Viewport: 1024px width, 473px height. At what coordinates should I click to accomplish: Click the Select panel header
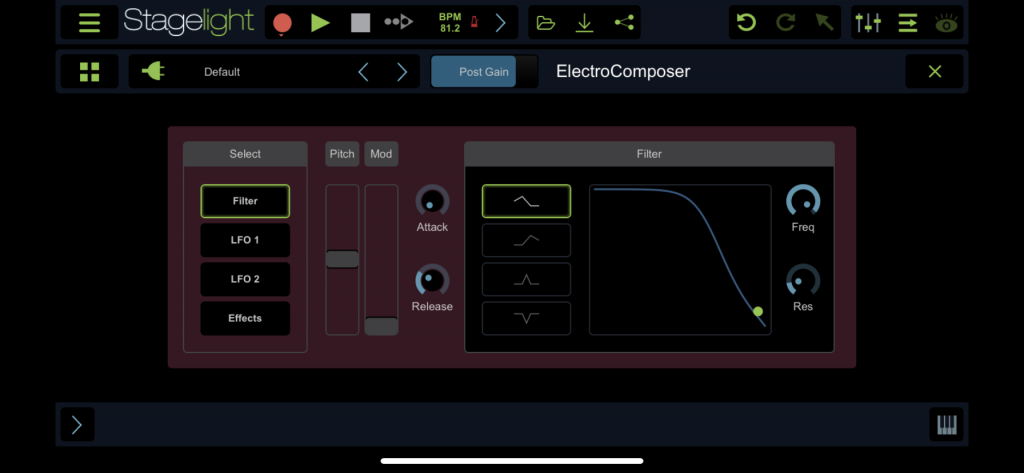pos(245,154)
